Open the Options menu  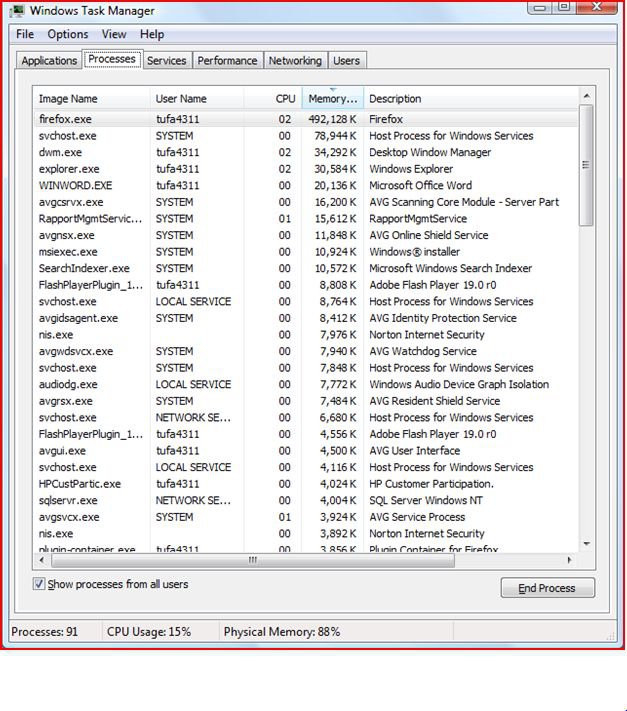coord(68,34)
